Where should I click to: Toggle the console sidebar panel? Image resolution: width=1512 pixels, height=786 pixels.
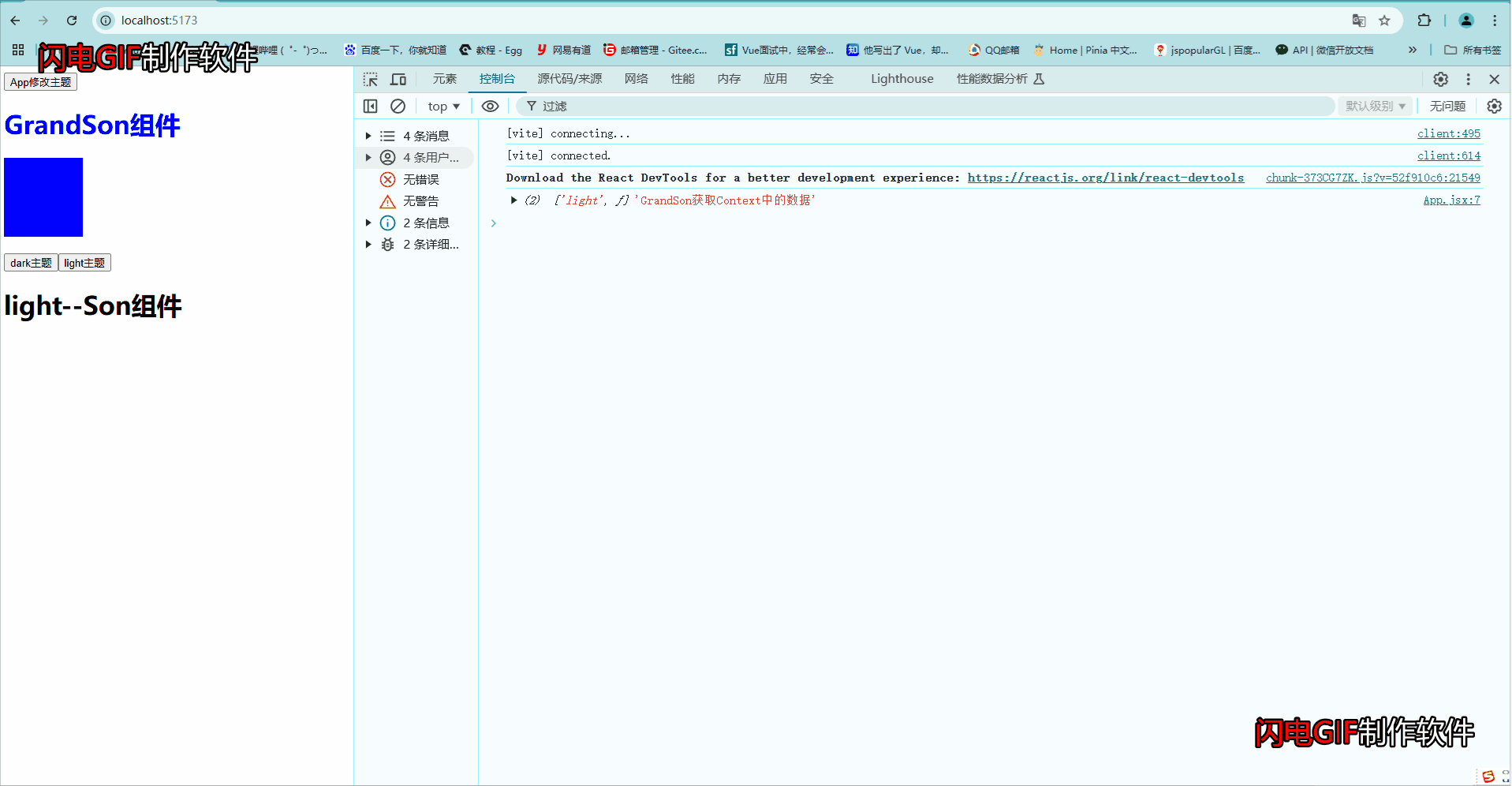pos(370,106)
